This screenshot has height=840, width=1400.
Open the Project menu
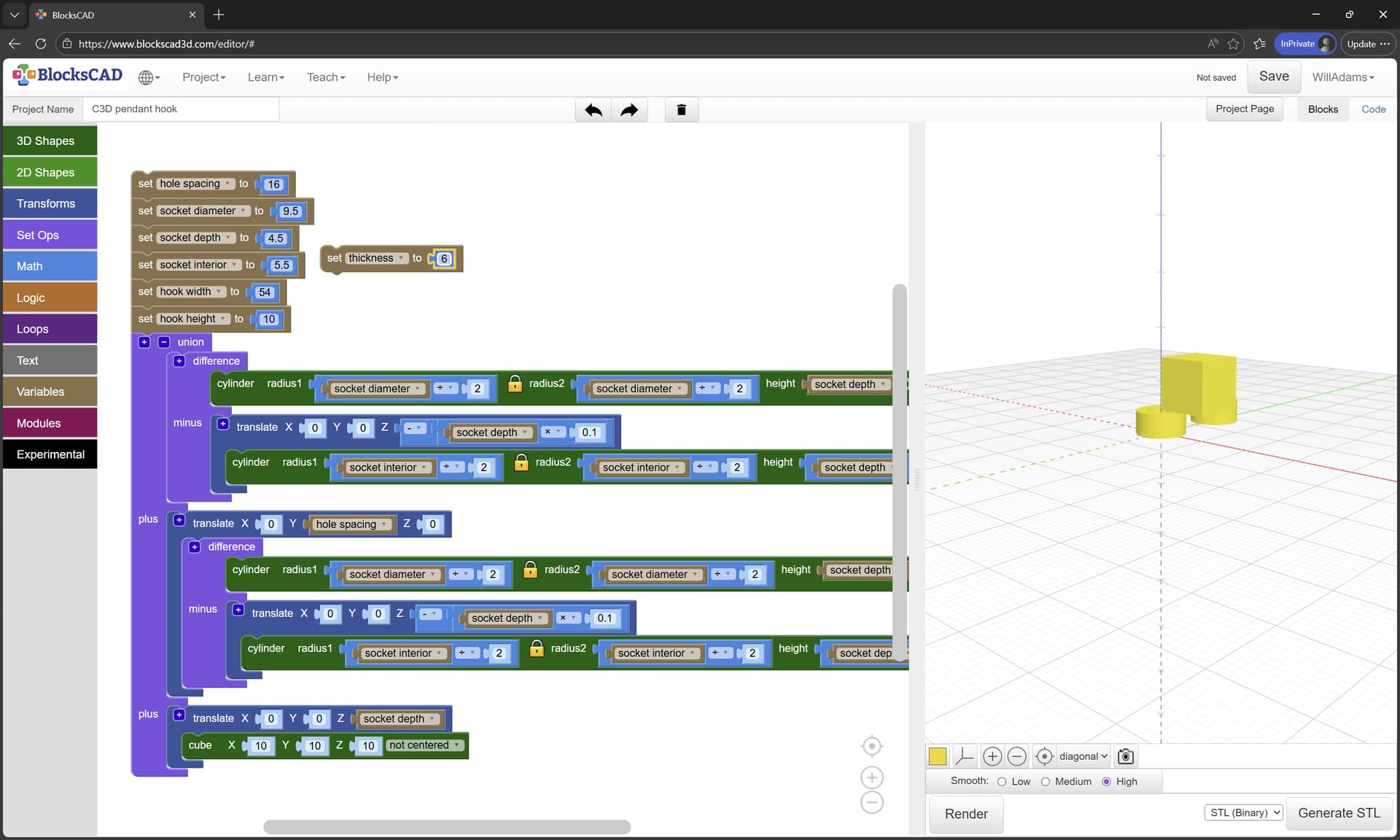pos(203,77)
